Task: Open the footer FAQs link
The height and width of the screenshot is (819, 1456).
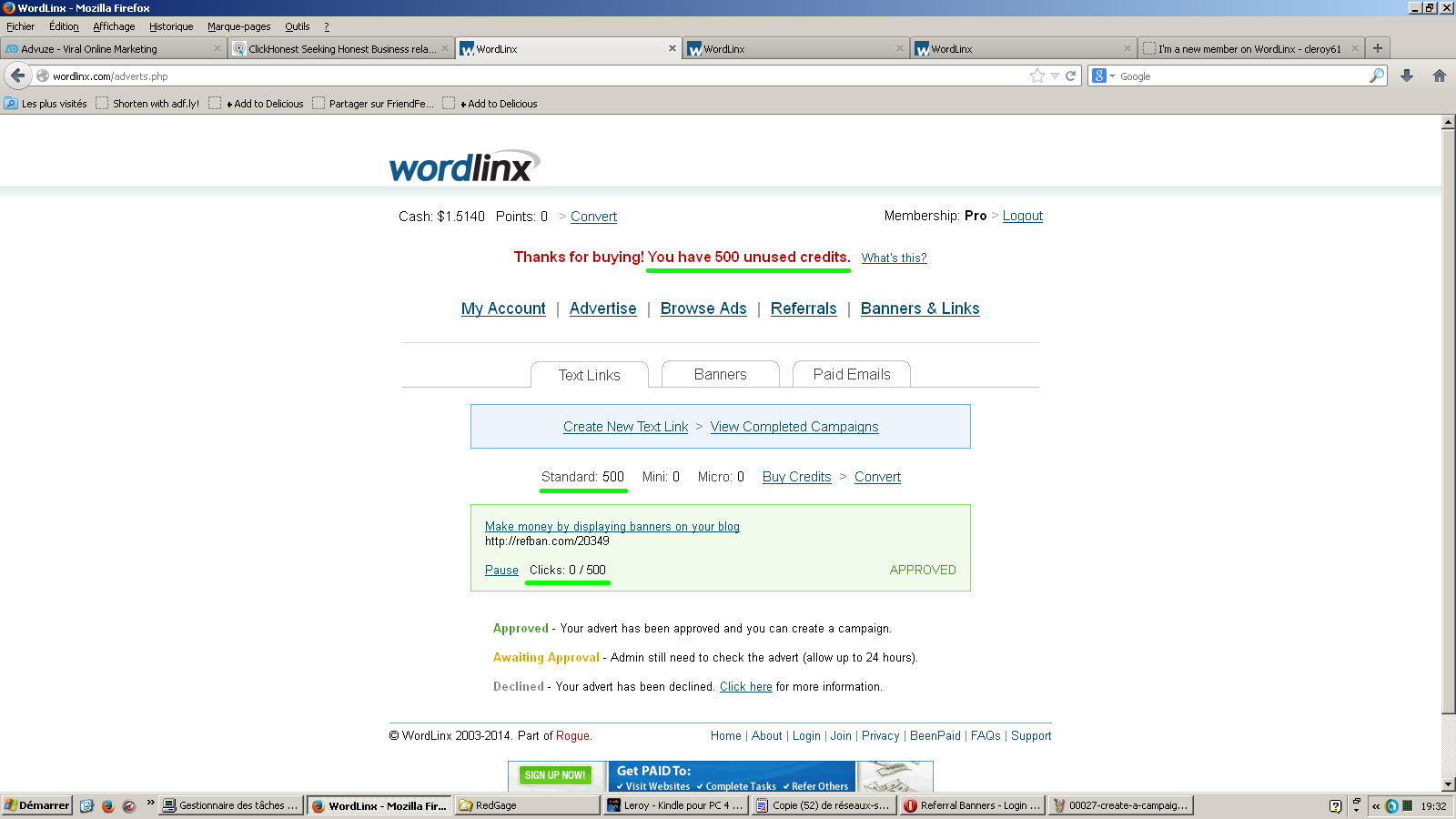Action: (986, 736)
